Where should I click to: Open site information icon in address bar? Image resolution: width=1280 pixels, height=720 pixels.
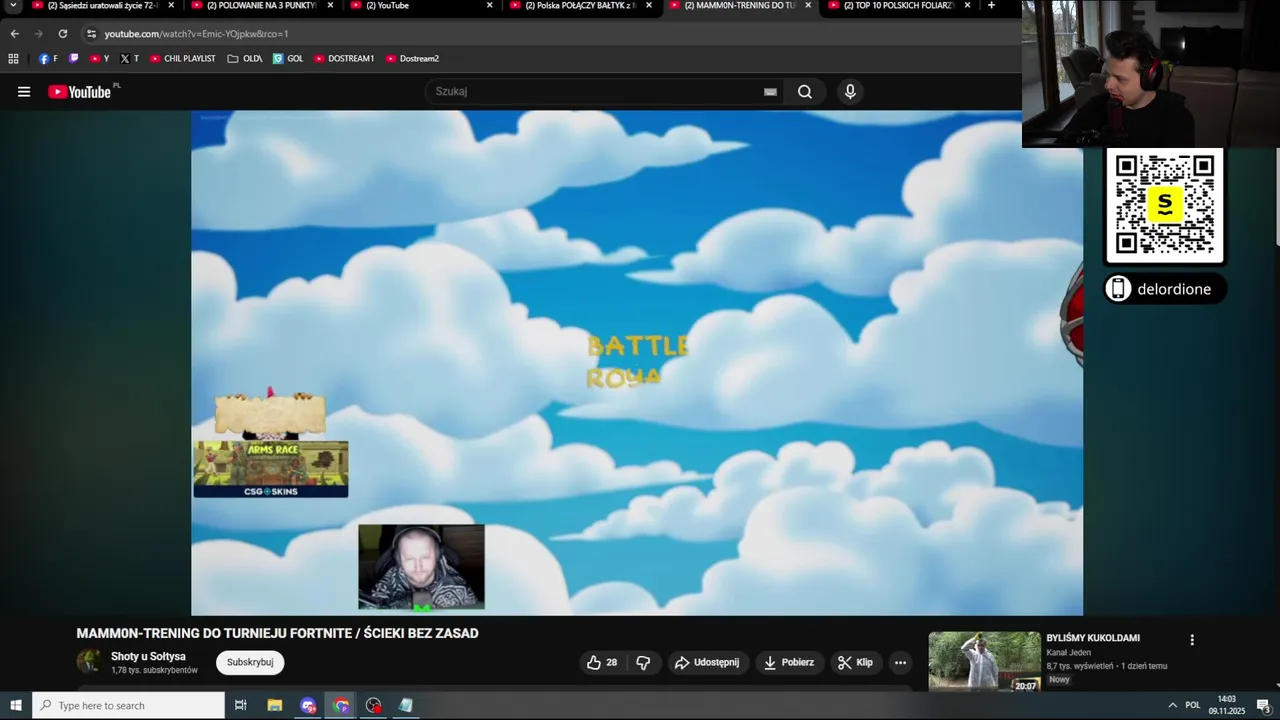[91, 34]
